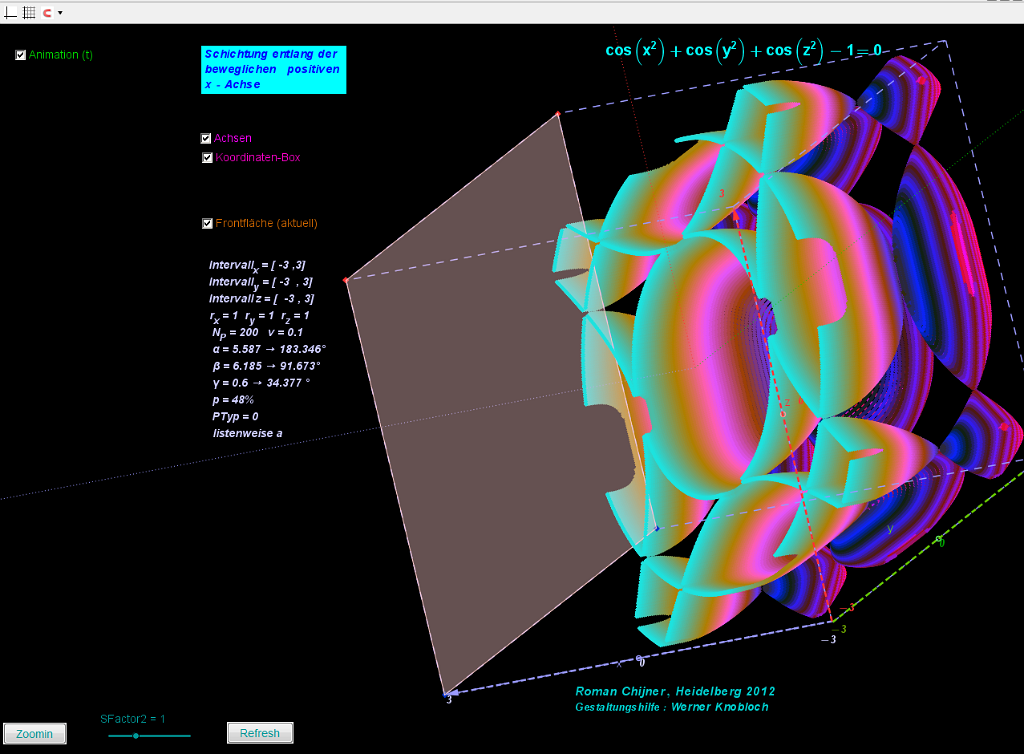
Task: Select the cosine equation formula text
Action: (742, 49)
